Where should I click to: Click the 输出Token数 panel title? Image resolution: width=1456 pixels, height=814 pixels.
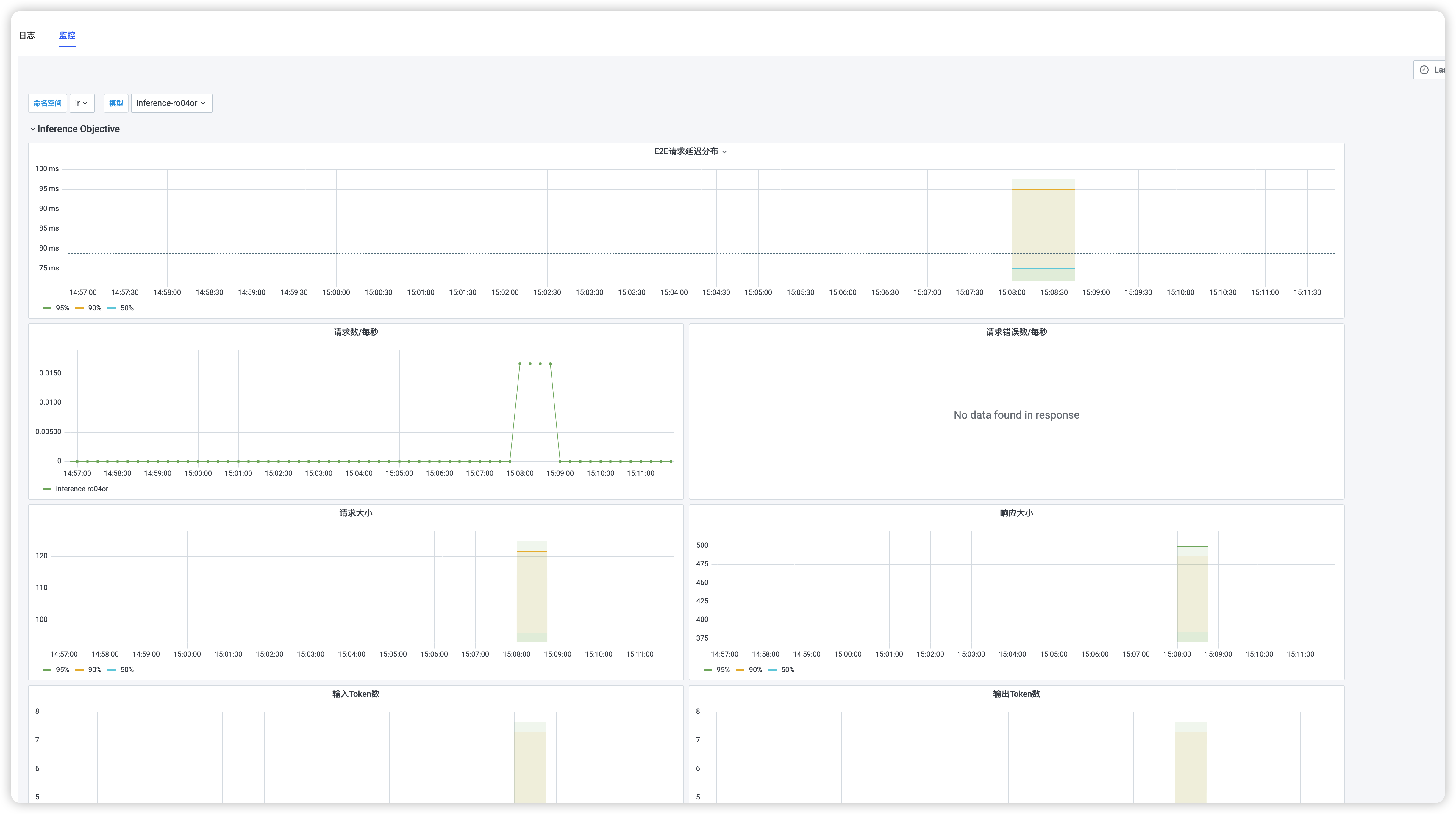[x=1016, y=694]
